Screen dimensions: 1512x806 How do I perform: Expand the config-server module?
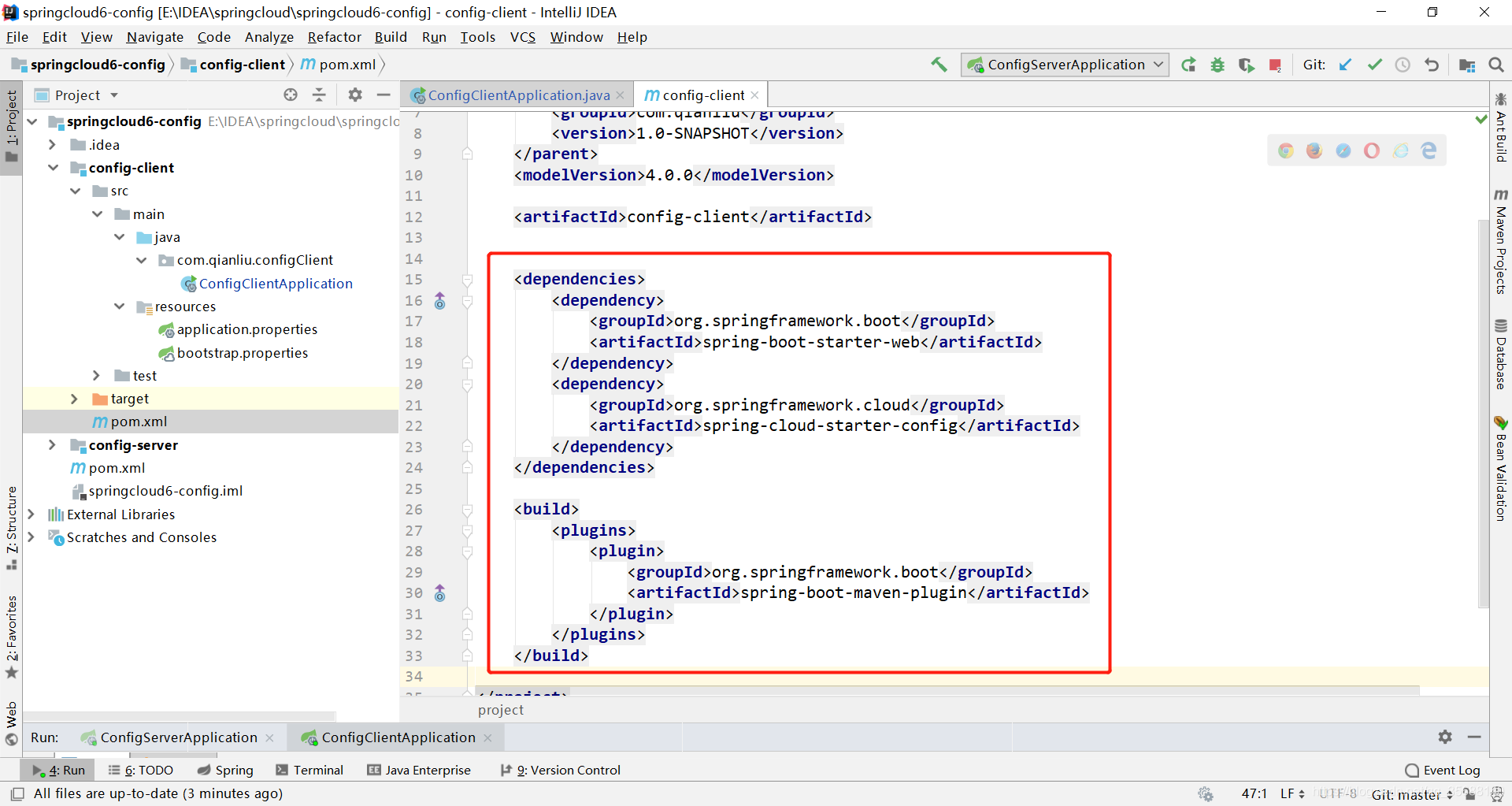tap(52, 445)
